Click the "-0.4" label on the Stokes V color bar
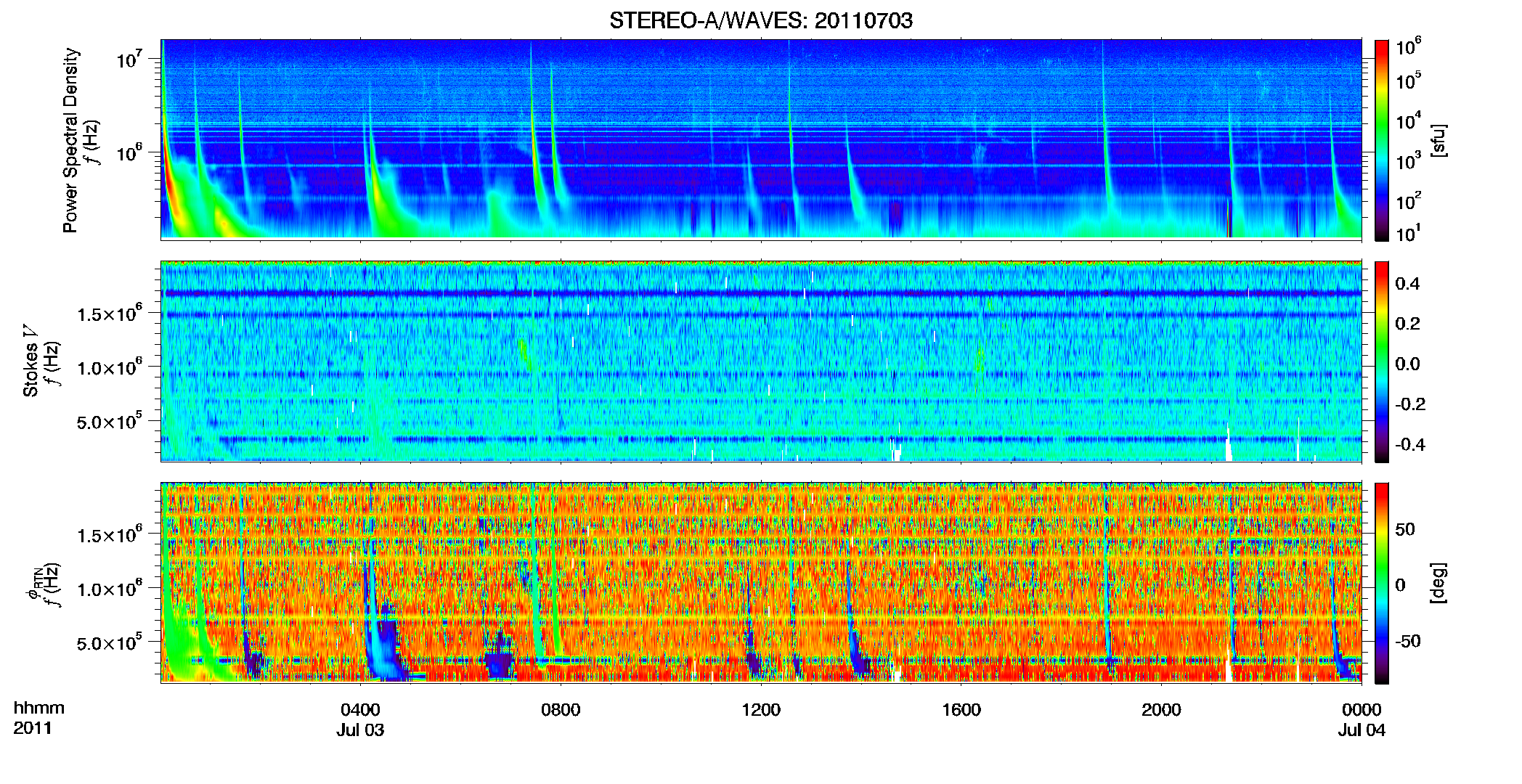 coord(1410,445)
